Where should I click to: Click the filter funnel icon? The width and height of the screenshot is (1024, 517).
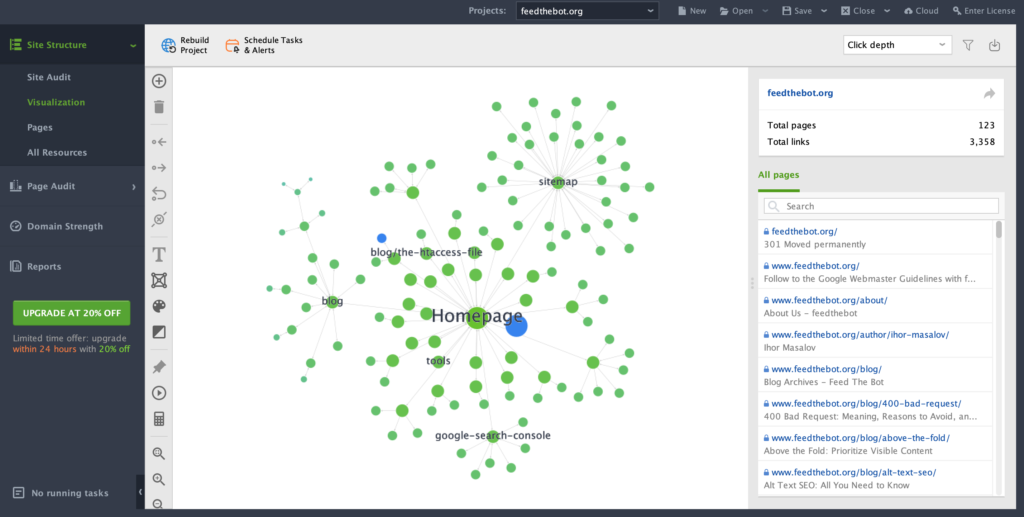(x=968, y=45)
